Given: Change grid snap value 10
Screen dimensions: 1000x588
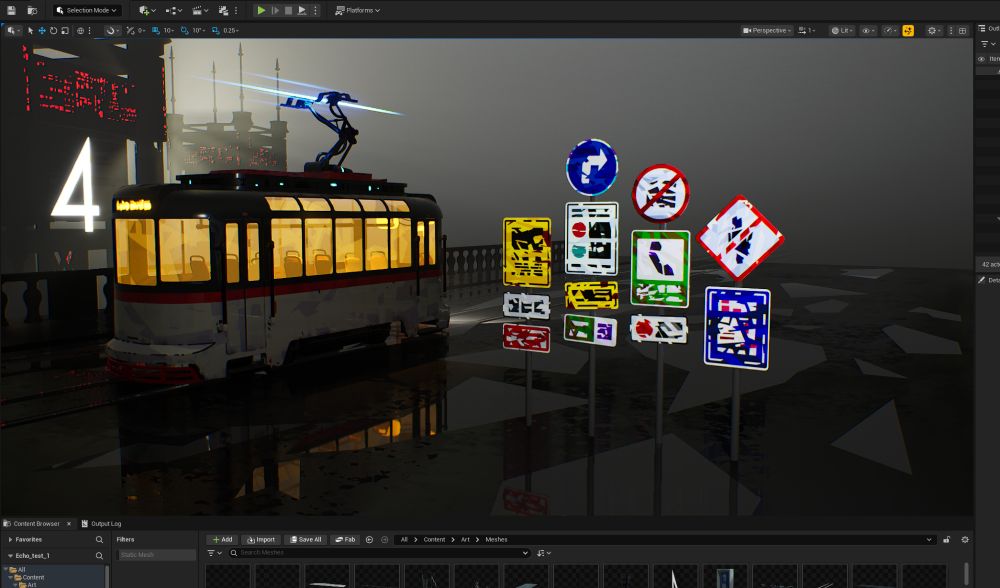Looking at the screenshot, I should (x=168, y=31).
